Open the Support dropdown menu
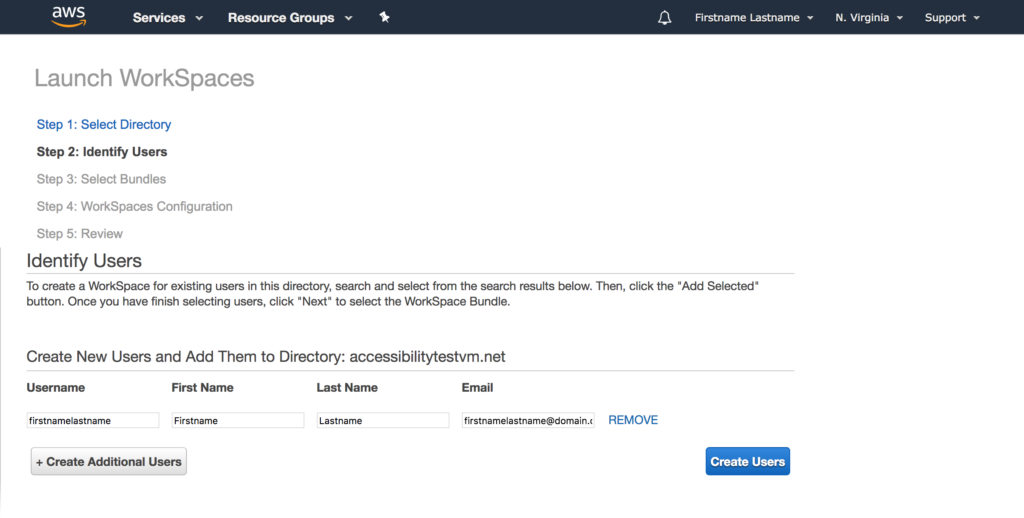This screenshot has height=518, width=1024. click(x=952, y=18)
